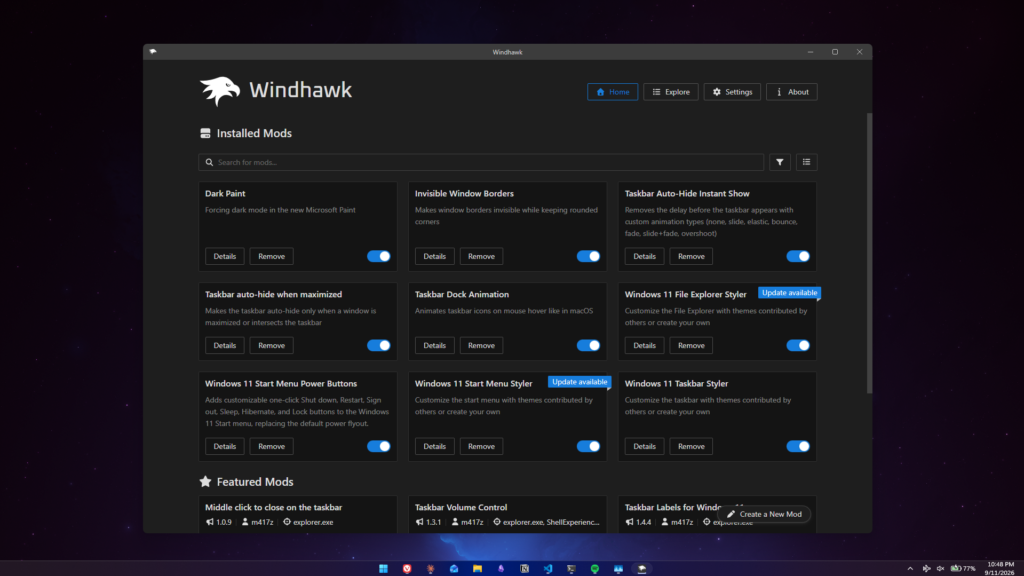1024x576 pixels.
Task: Open Details for Windows 11 File Explorer Styler
Action: [x=644, y=345]
